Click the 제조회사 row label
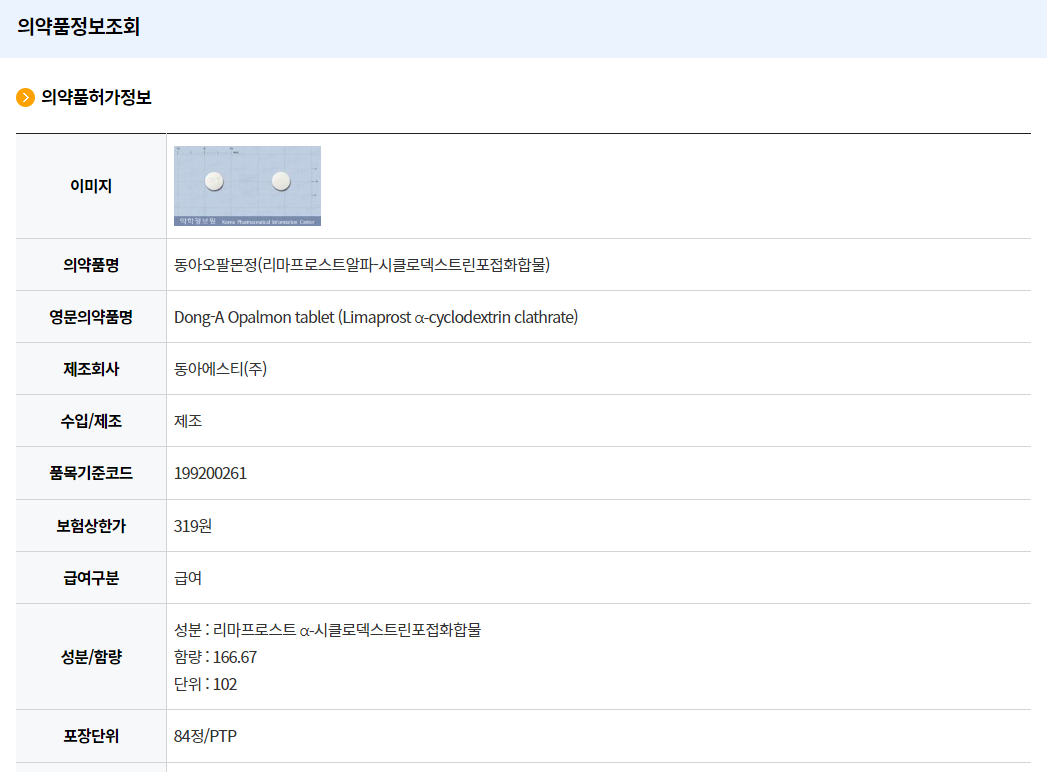The image size is (1047, 772). 91,369
